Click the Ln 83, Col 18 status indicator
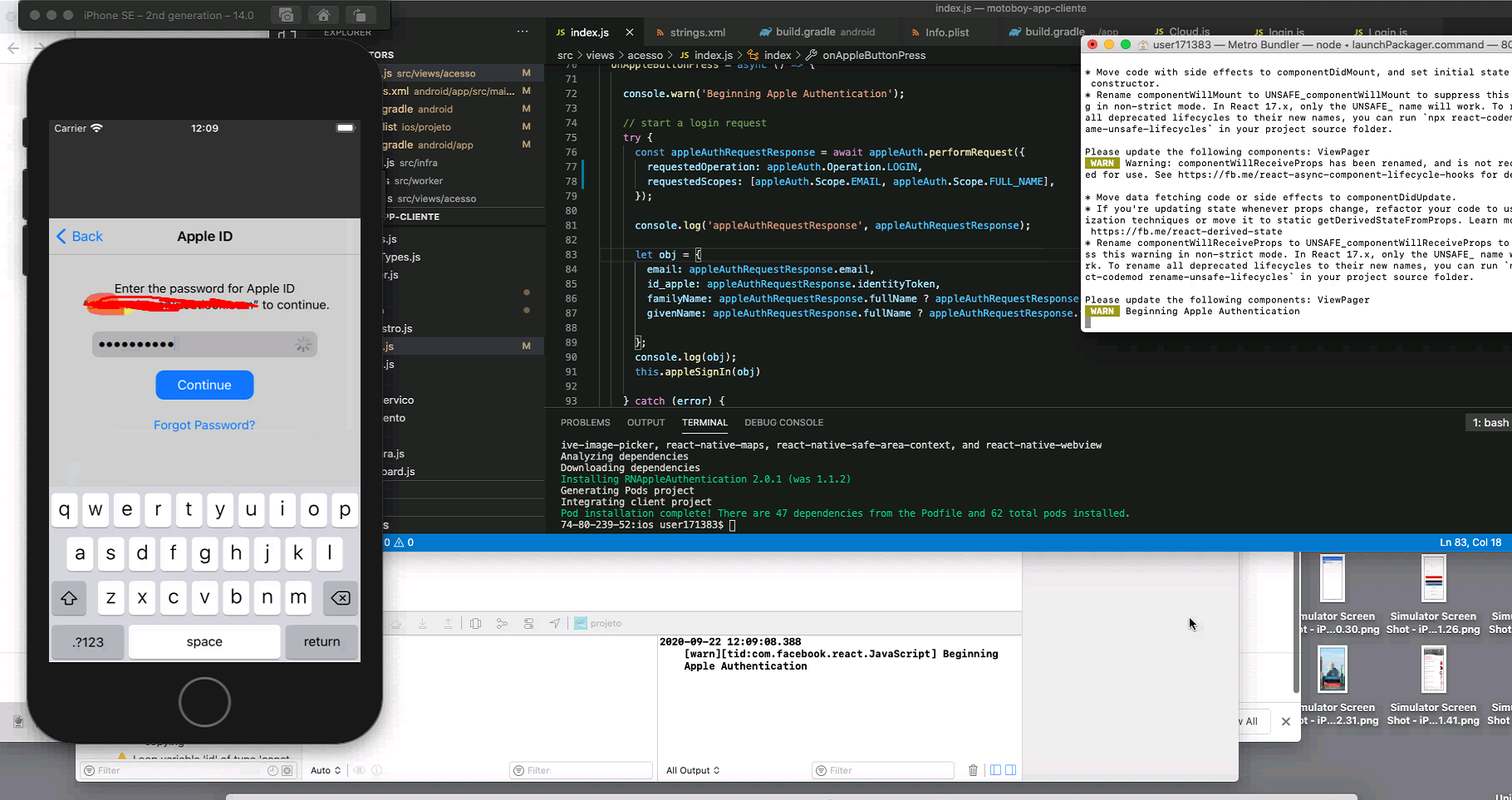Screen dimensions: 1512x800 tap(1470, 542)
